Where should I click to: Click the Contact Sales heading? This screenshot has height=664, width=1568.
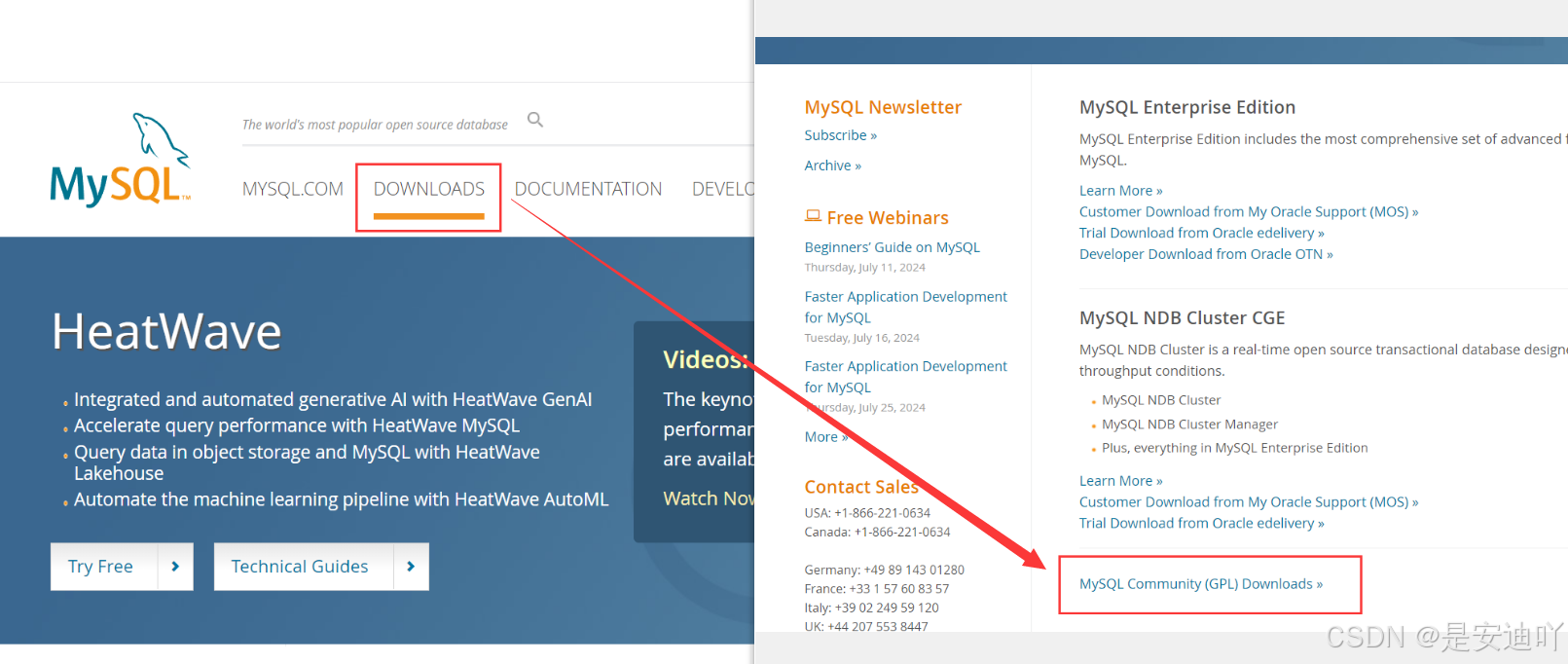pos(861,487)
